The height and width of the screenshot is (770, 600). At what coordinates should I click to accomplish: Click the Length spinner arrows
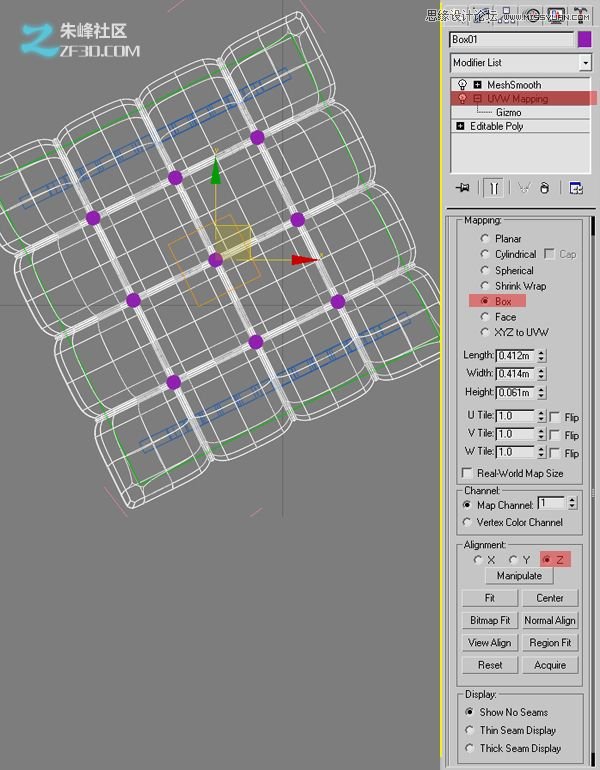click(541, 355)
